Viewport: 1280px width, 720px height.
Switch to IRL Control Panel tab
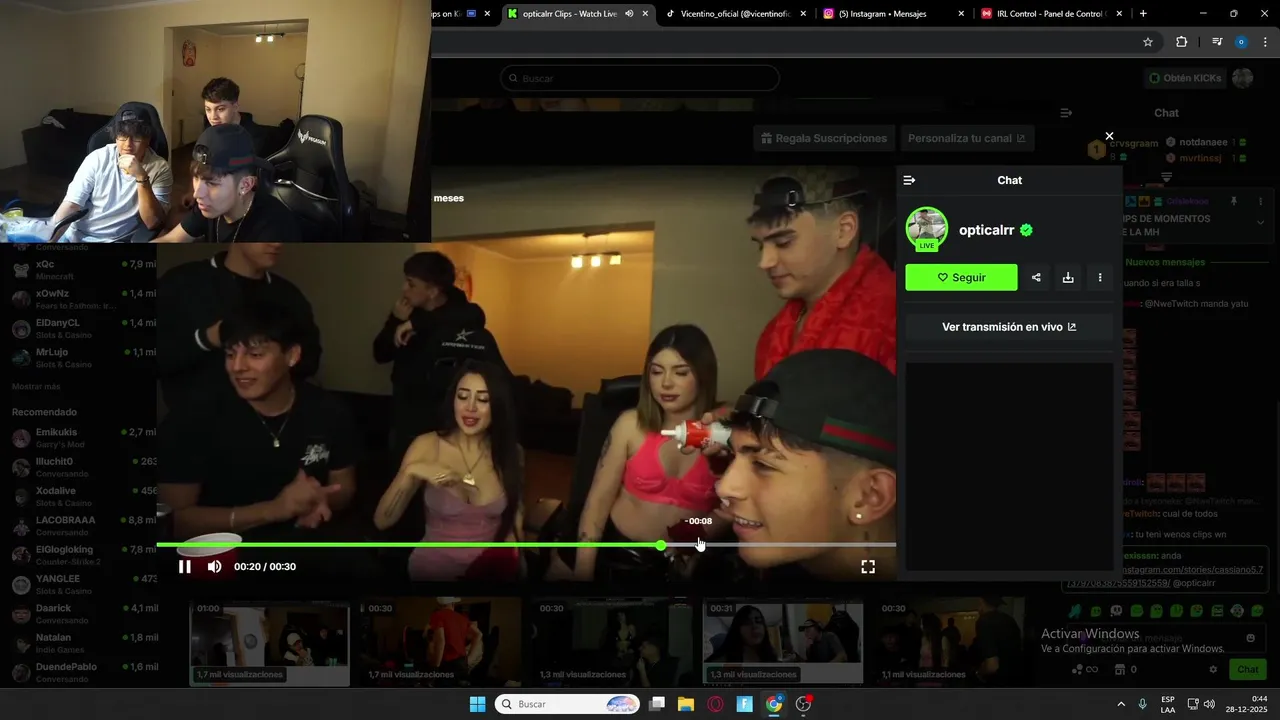click(1050, 14)
